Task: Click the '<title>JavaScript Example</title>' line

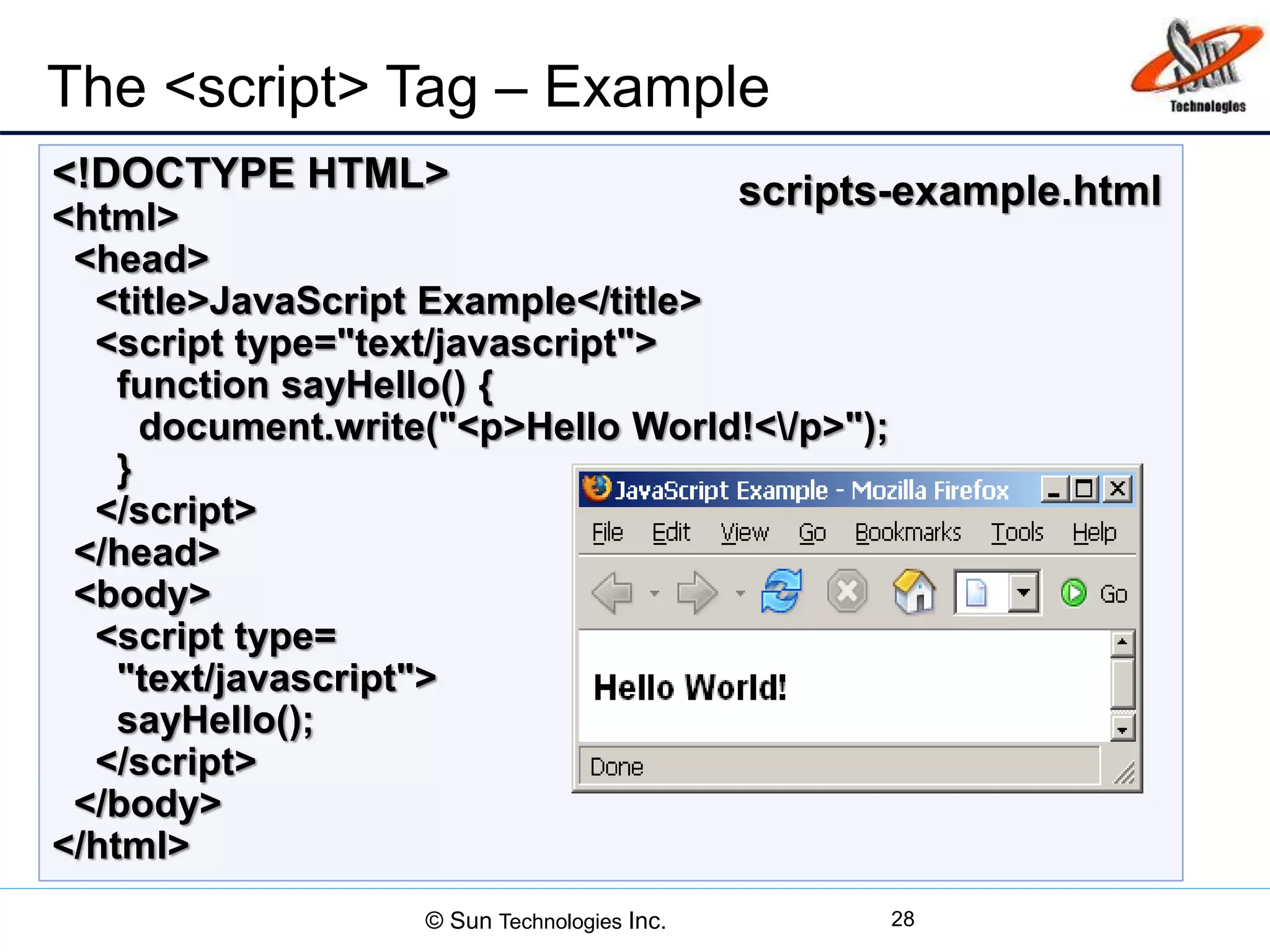Action: point(399,302)
